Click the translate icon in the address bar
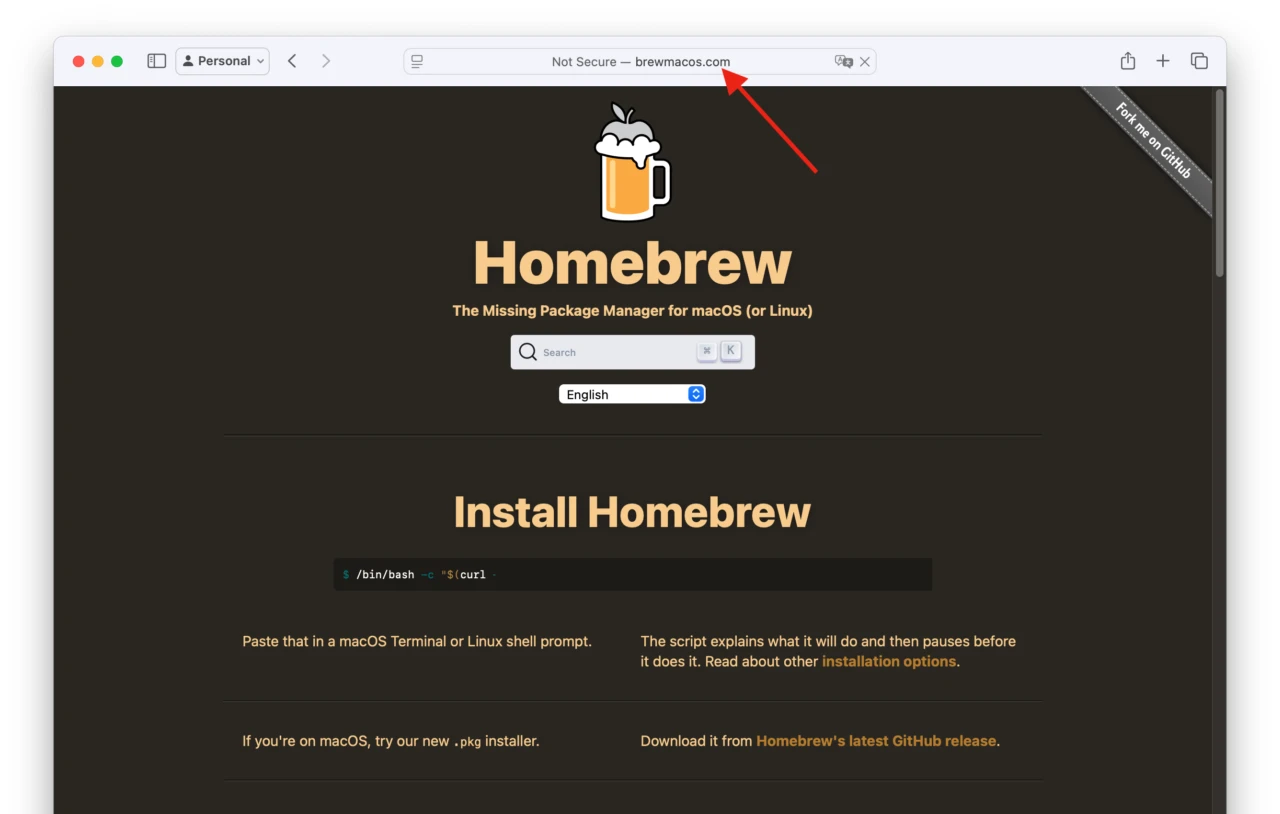Viewport: 1280px width, 814px height. [844, 61]
